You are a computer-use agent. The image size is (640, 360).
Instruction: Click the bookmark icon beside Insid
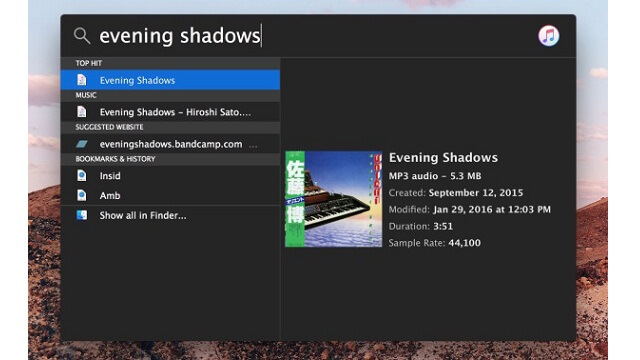[x=82, y=176]
